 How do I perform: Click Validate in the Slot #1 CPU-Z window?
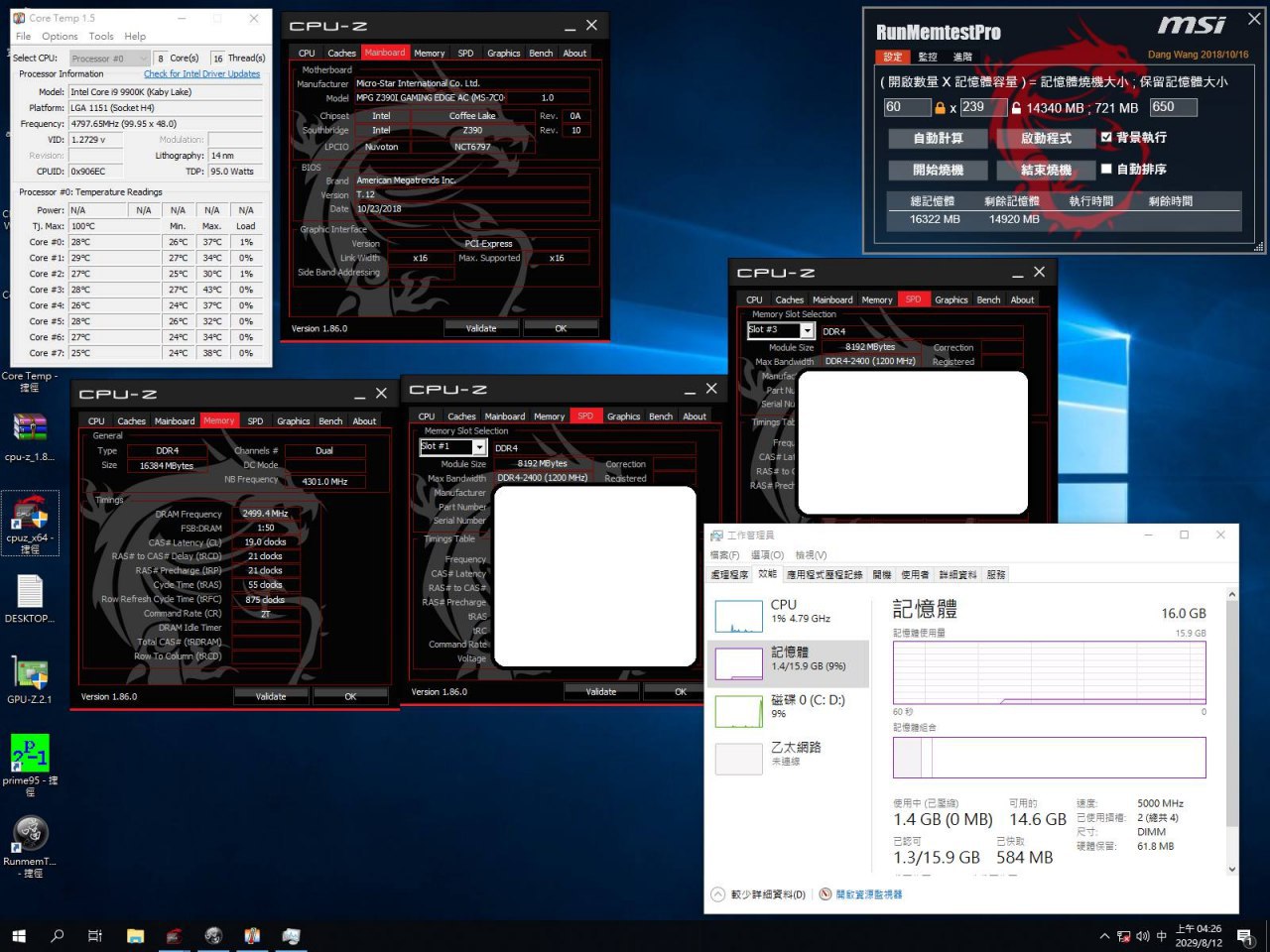coord(601,691)
